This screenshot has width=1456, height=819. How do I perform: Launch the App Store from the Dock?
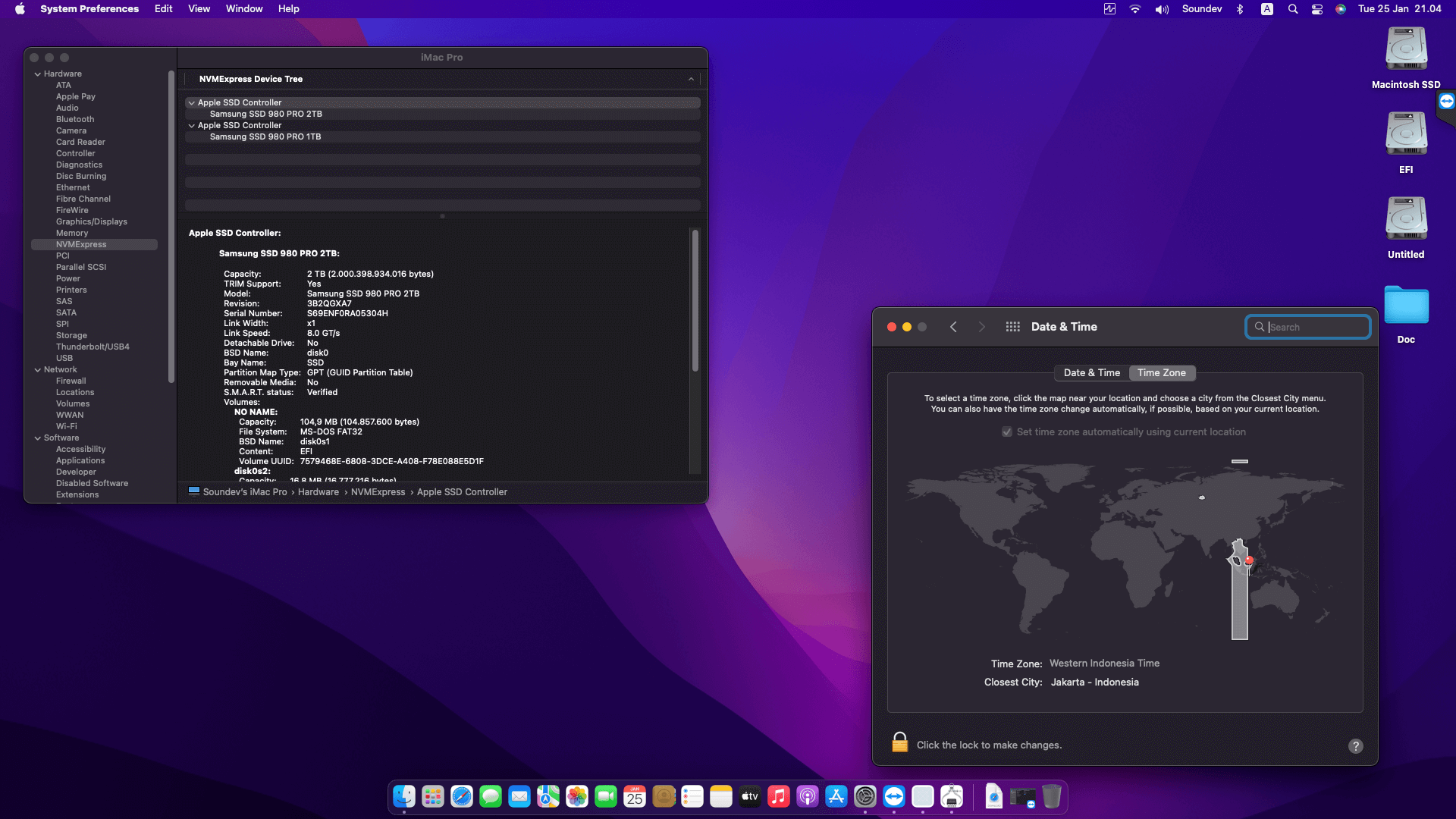(x=836, y=796)
